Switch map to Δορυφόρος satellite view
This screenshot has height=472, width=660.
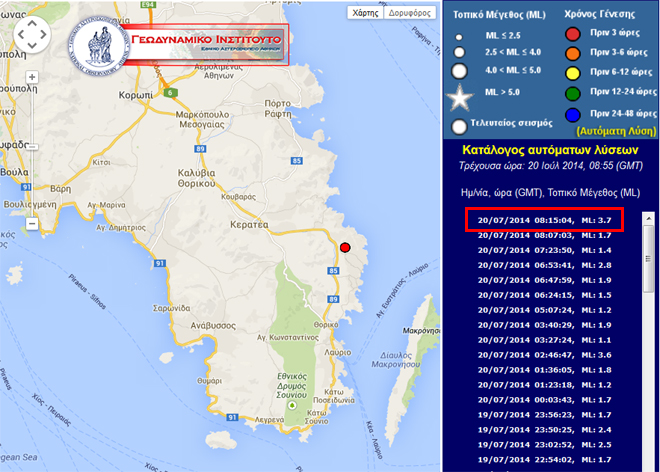pos(410,13)
